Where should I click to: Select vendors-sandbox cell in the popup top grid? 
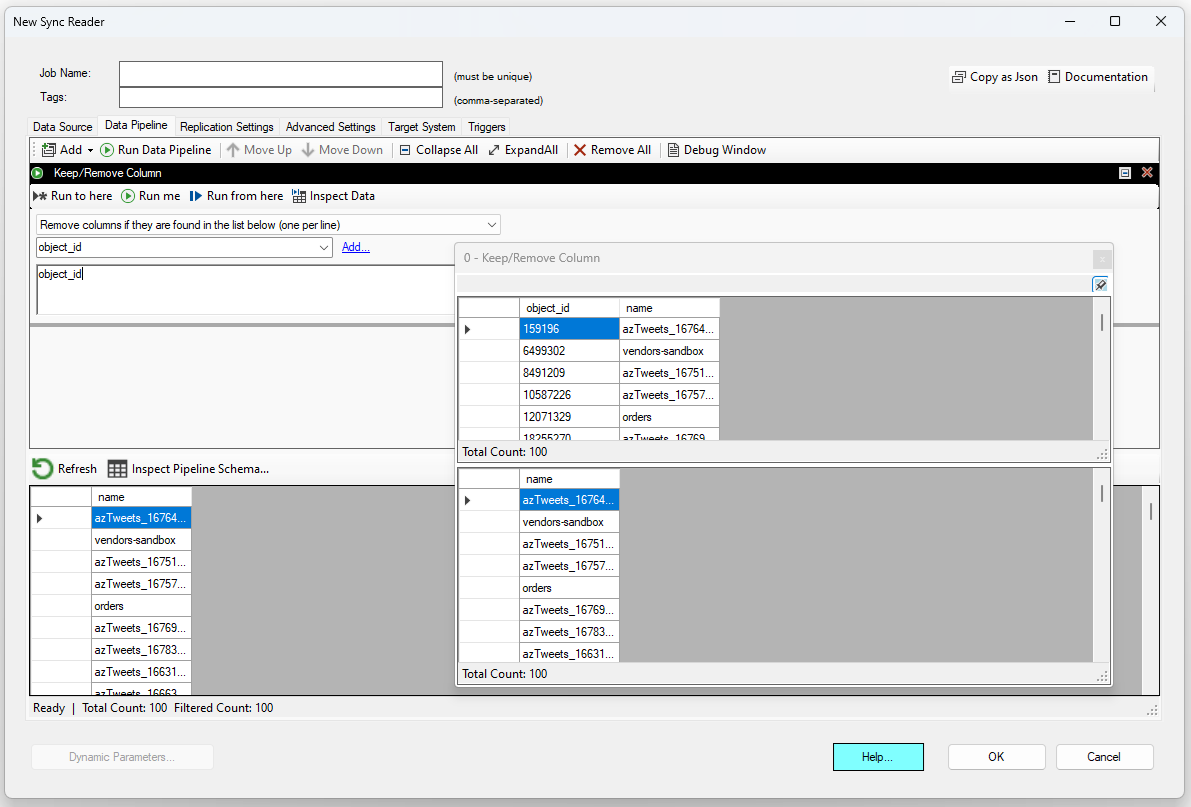pyautogui.click(x=669, y=351)
